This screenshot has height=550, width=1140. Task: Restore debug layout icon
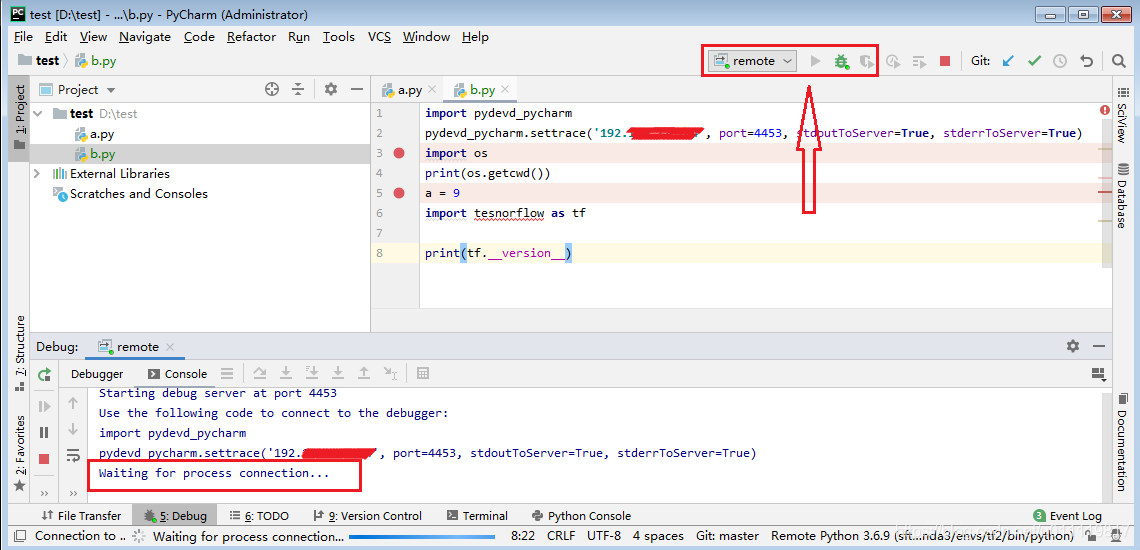click(x=1099, y=373)
